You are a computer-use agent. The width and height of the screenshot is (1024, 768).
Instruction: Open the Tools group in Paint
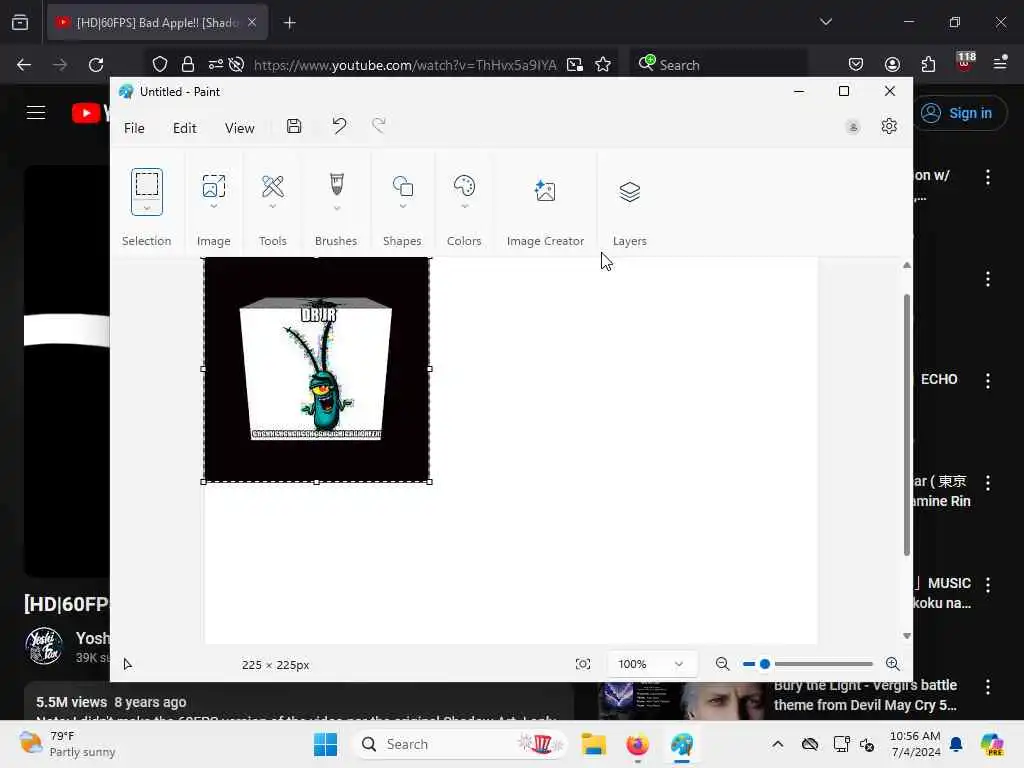click(272, 186)
